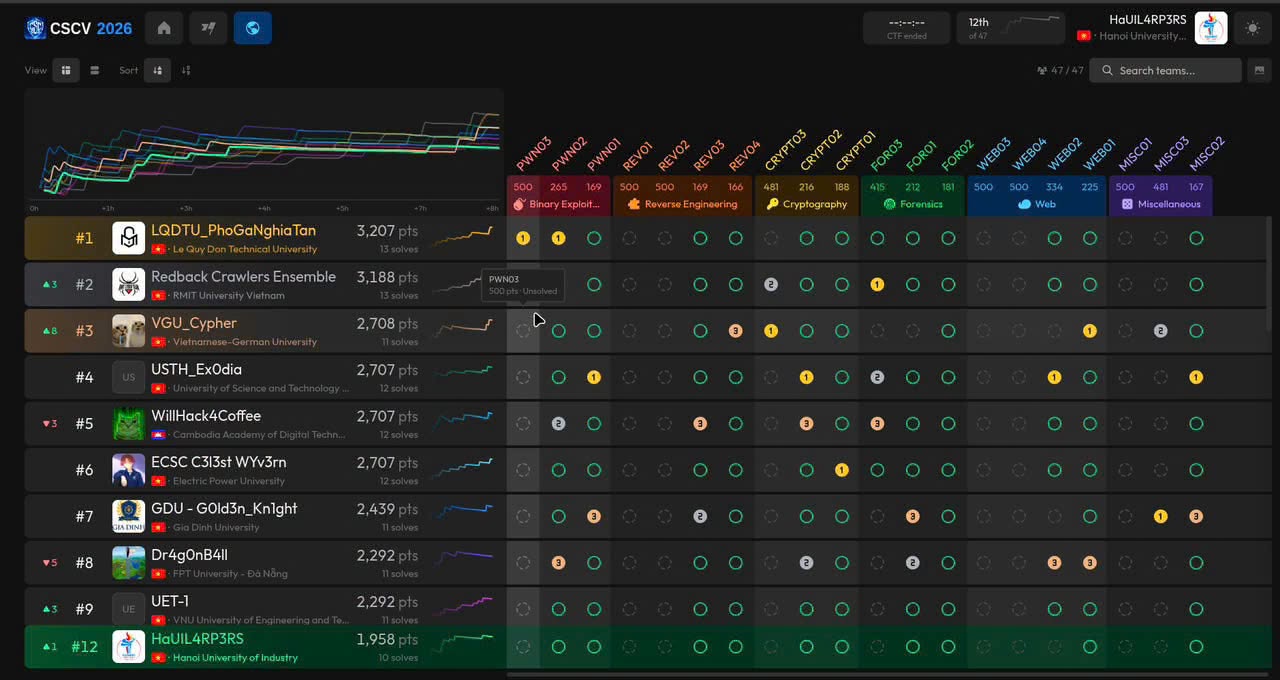Open team USTH_Ex0dia
The height and width of the screenshot is (680, 1280).
(196, 369)
